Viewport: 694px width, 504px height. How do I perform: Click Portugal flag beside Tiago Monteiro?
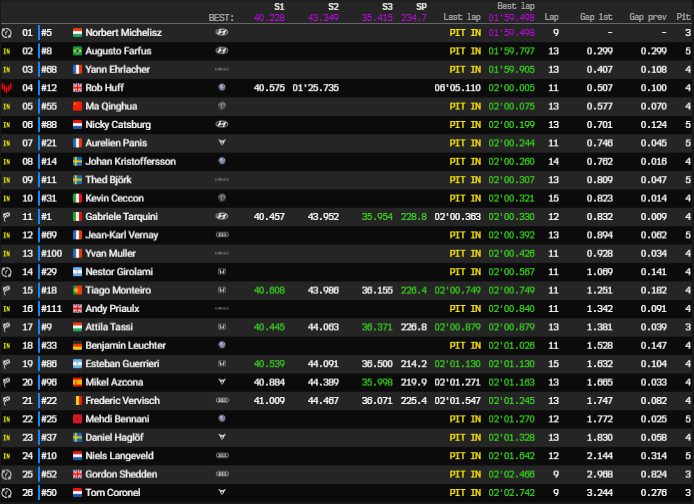pyautogui.click(x=77, y=290)
